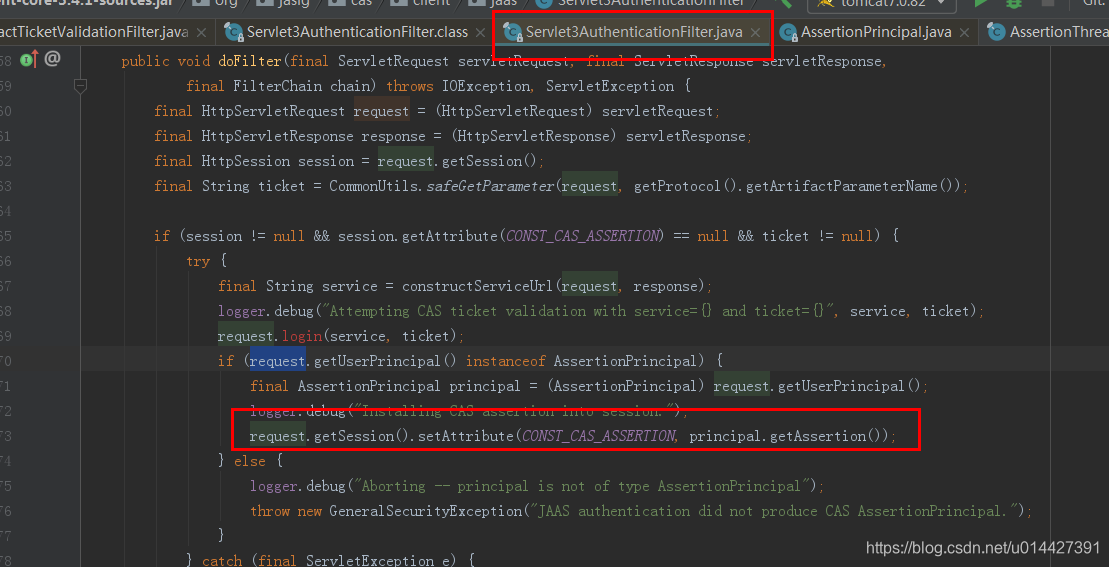Viewport: 1109px width, 567px height.
Task: Click the try keyword
Action: click(x=198, y=261)
